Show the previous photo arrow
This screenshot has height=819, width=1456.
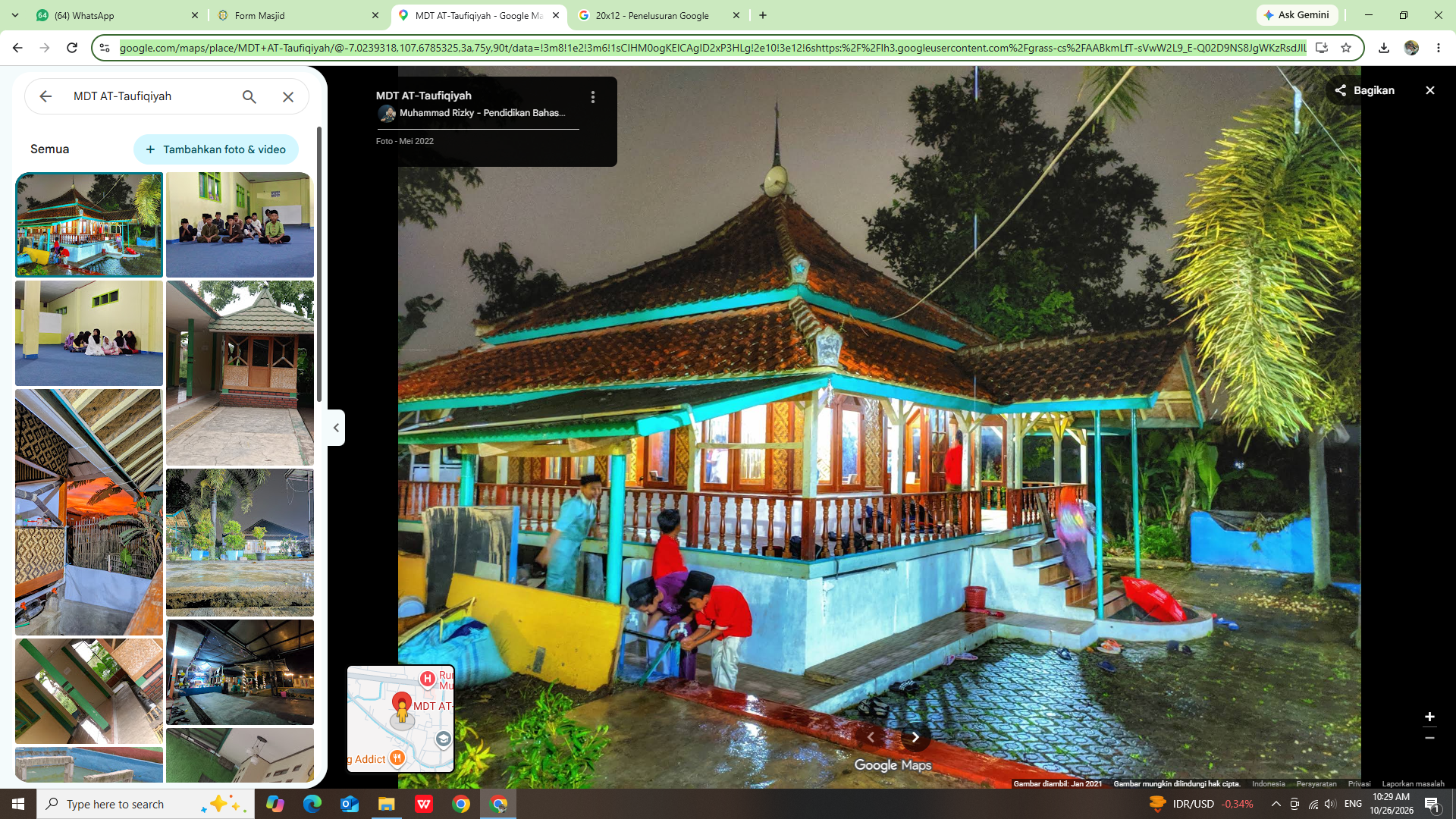871,737
